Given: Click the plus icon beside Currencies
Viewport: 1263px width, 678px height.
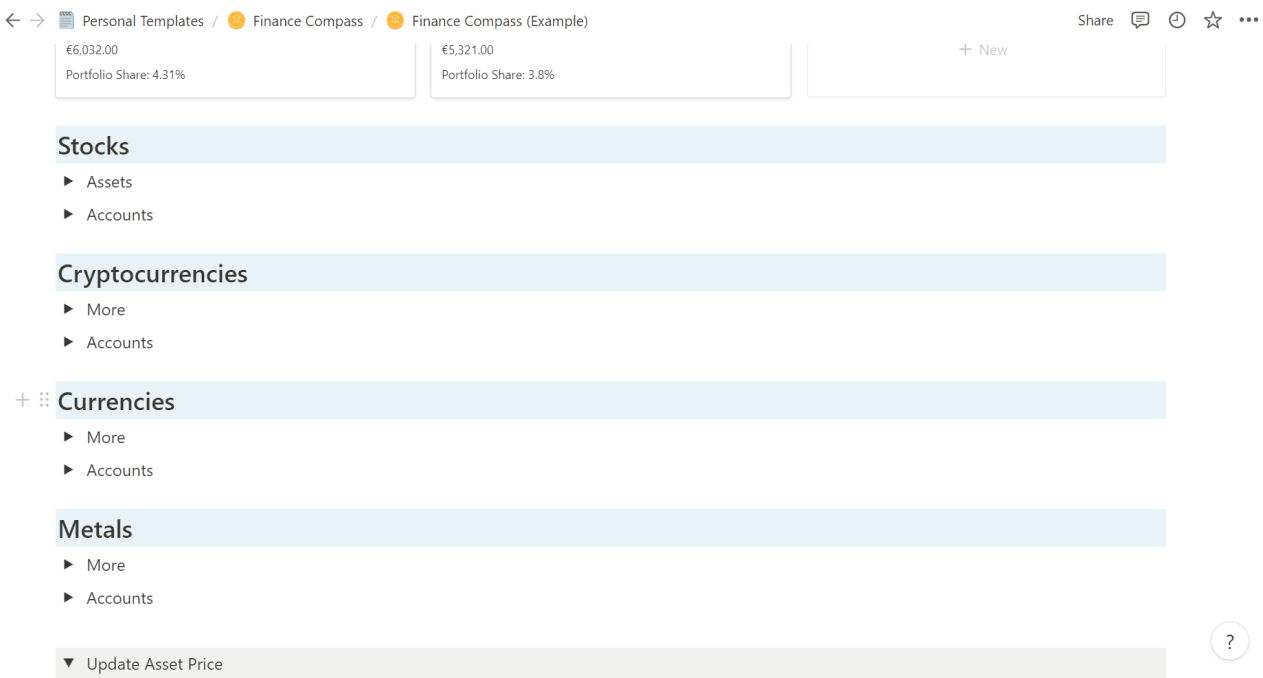Looking at the screenshot, I should click(x=23, y=400).
